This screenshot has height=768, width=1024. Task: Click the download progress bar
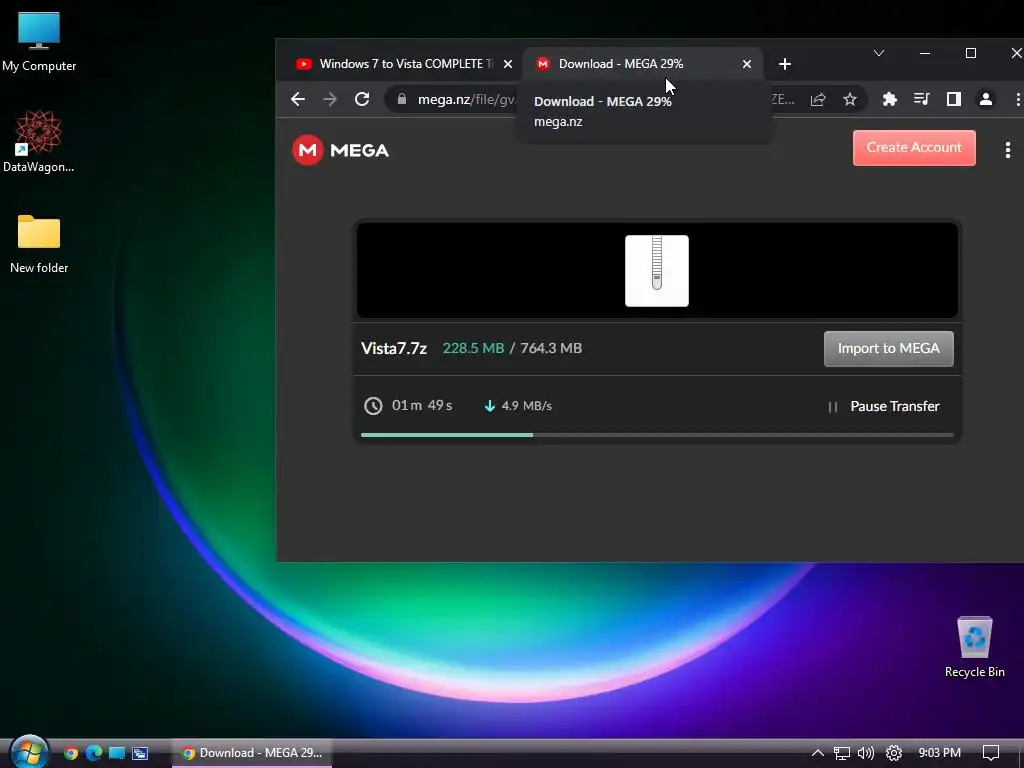tap(657, 435)
